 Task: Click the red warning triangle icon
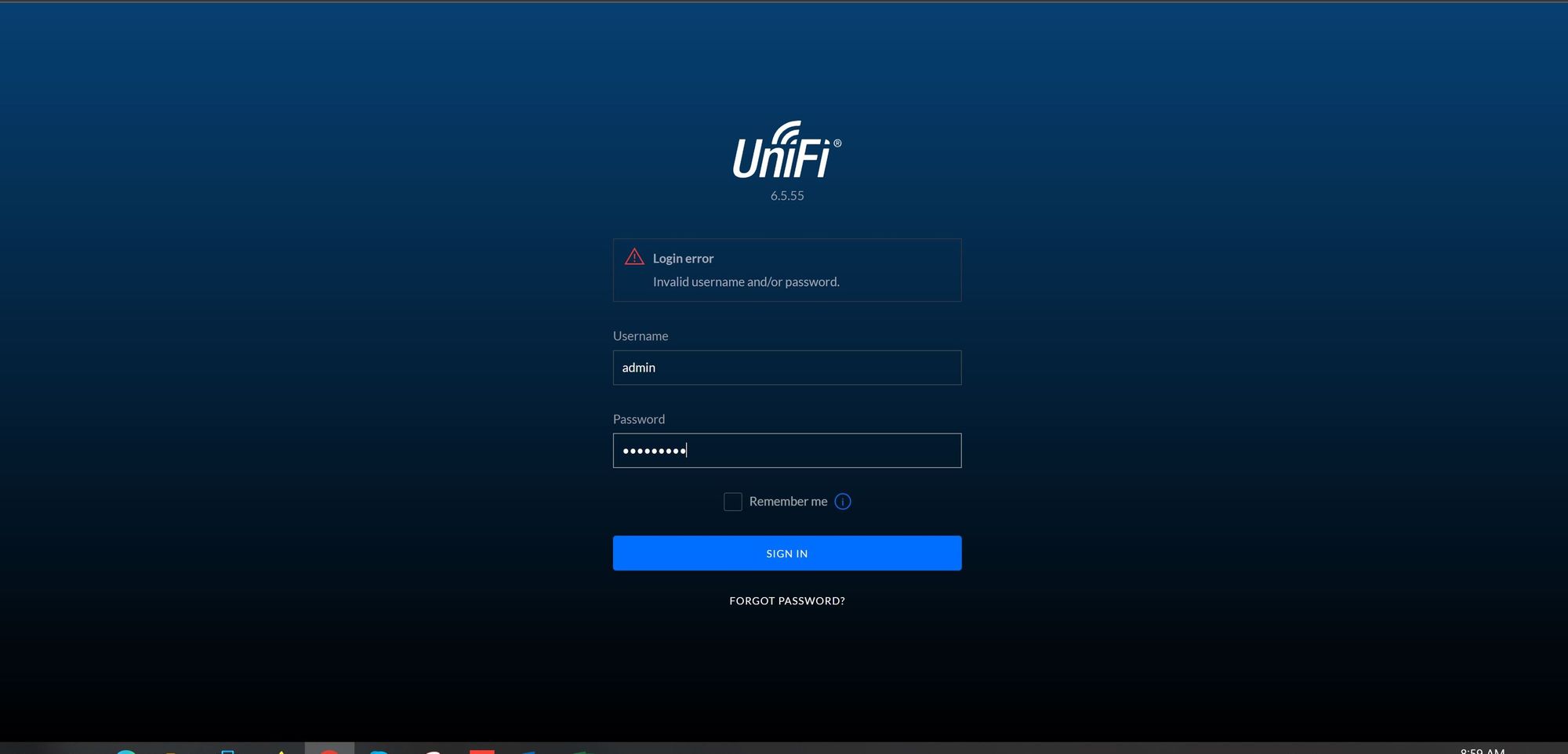[x=634, y=257]
